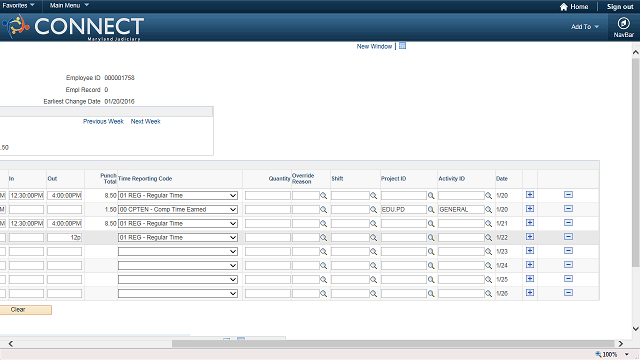
Task: Go to Next Week
Action: tap(146, 121)
